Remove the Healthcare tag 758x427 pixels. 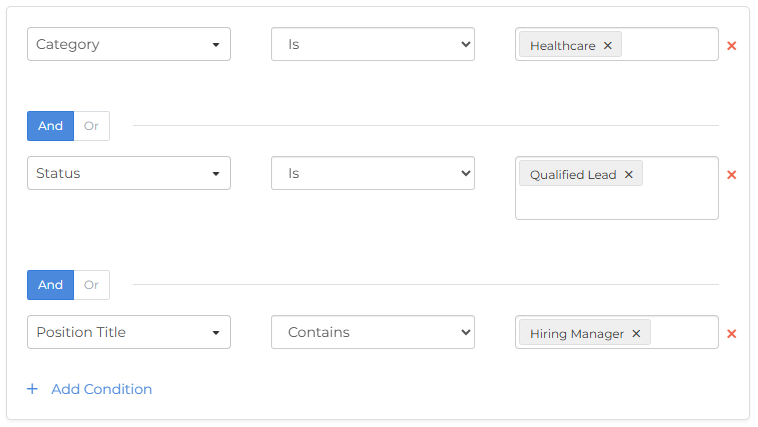[x=608, y=45]
